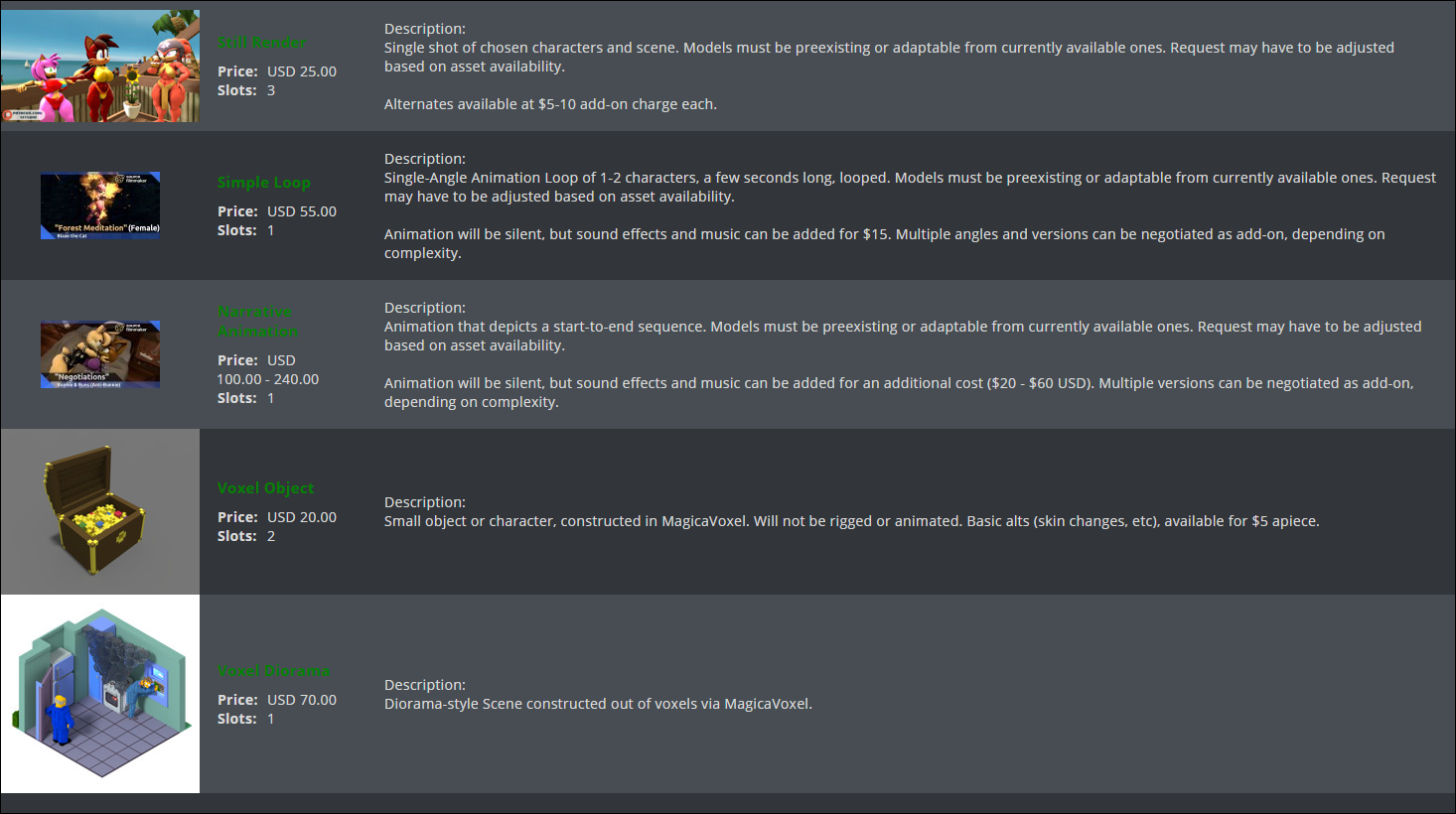The image size is (1456, 814).
Task: View the voxel kitchen diorama image
Action: [x=100, y=694]
